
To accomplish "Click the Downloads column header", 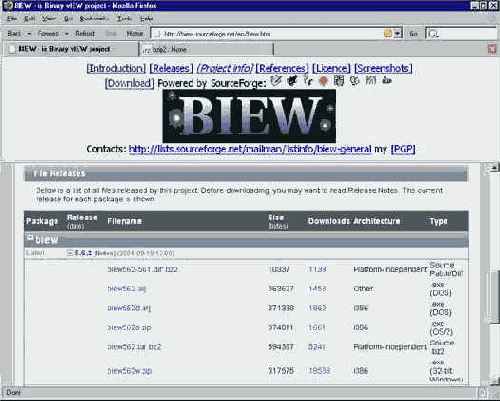I will (x=328, y=221).
